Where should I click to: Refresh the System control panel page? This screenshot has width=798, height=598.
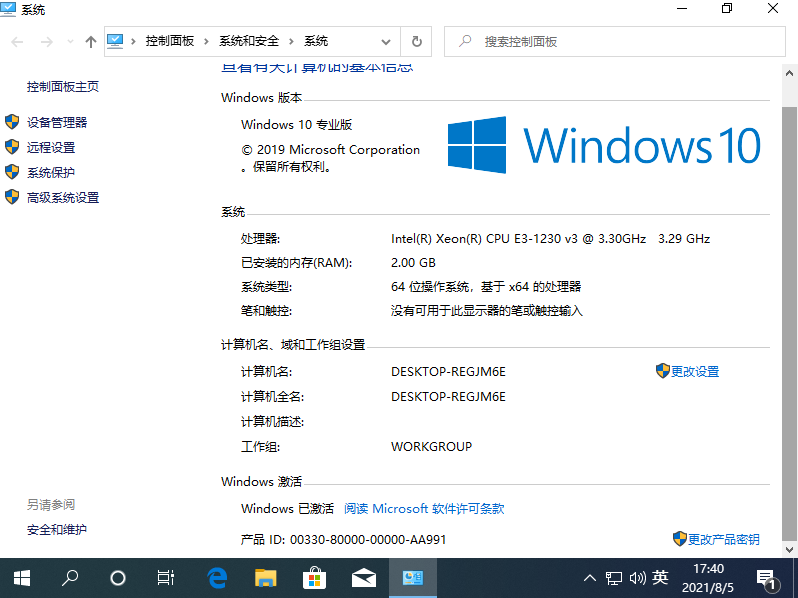(x=417, y=42)
